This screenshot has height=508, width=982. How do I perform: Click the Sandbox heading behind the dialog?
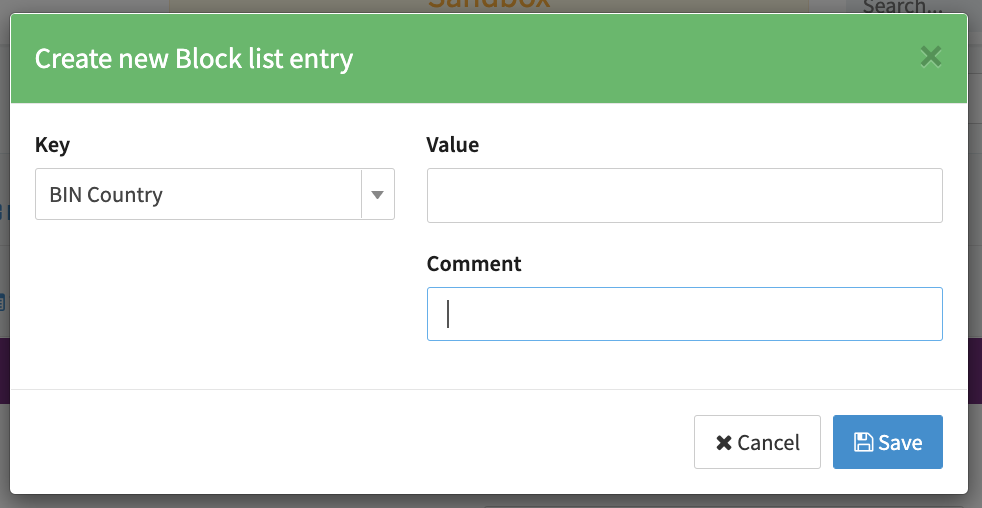tap(489, 5)
